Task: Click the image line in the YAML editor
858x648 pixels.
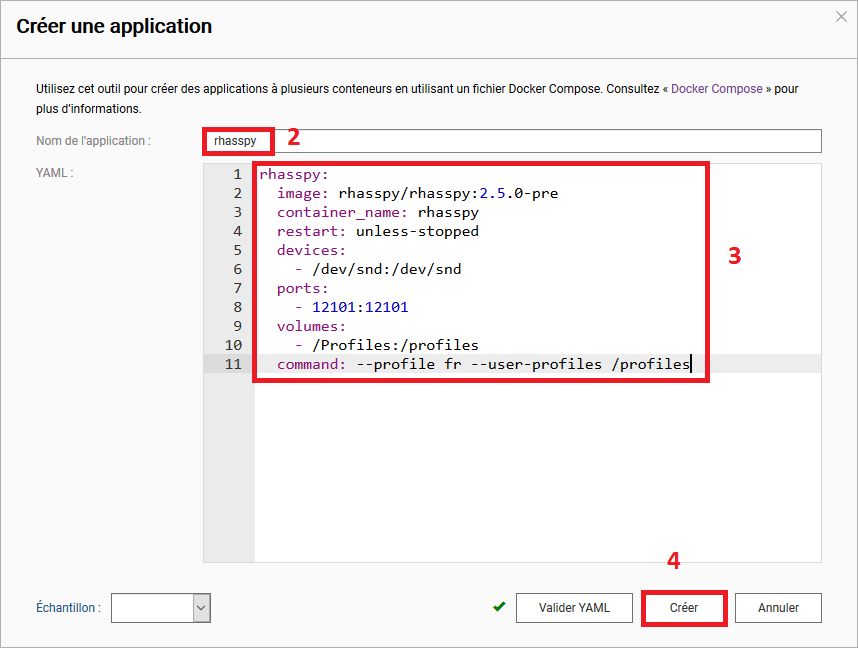Action: 417,193
